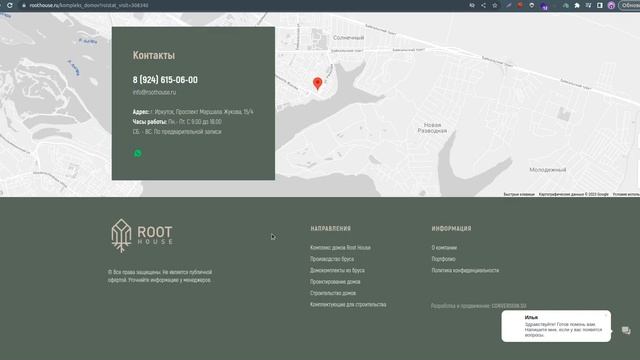The height and width of the screenshot is (360, 640).
Task: Click the НАПРАВЛЕНИЯ footer heading
Action: (331, 229)
